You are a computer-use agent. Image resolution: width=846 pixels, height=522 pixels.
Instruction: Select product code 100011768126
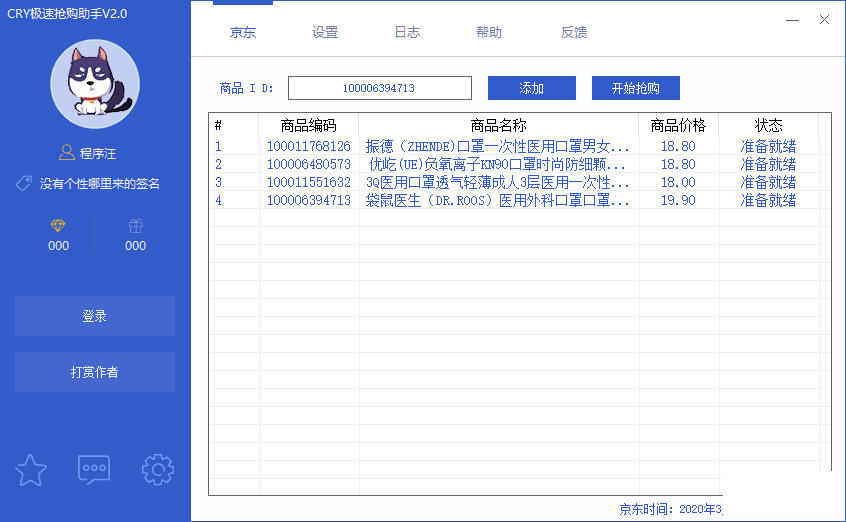coord(309,146)
